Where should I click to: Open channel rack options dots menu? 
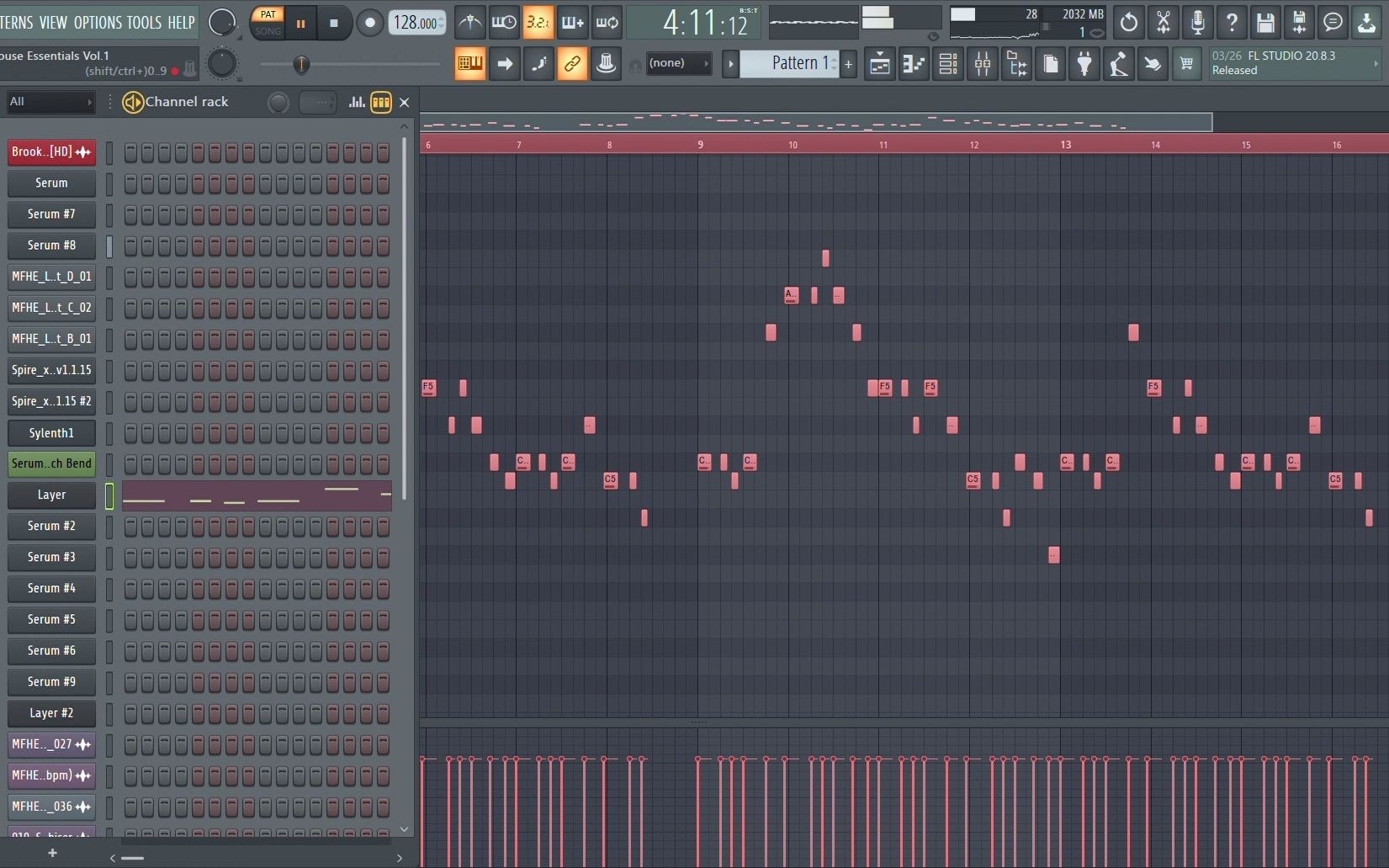(x=109, y=103)
